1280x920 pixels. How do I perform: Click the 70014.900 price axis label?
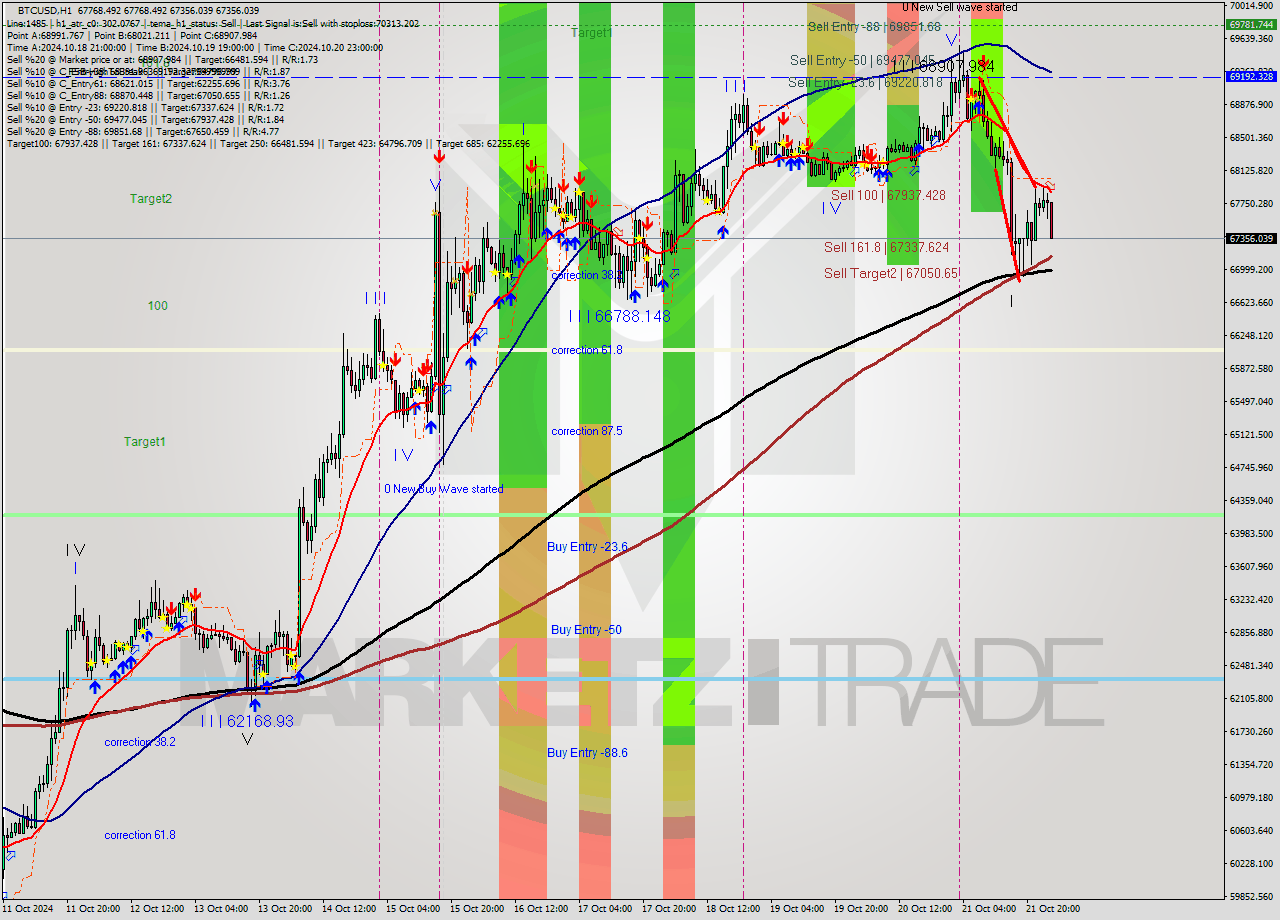[1251, 5]
